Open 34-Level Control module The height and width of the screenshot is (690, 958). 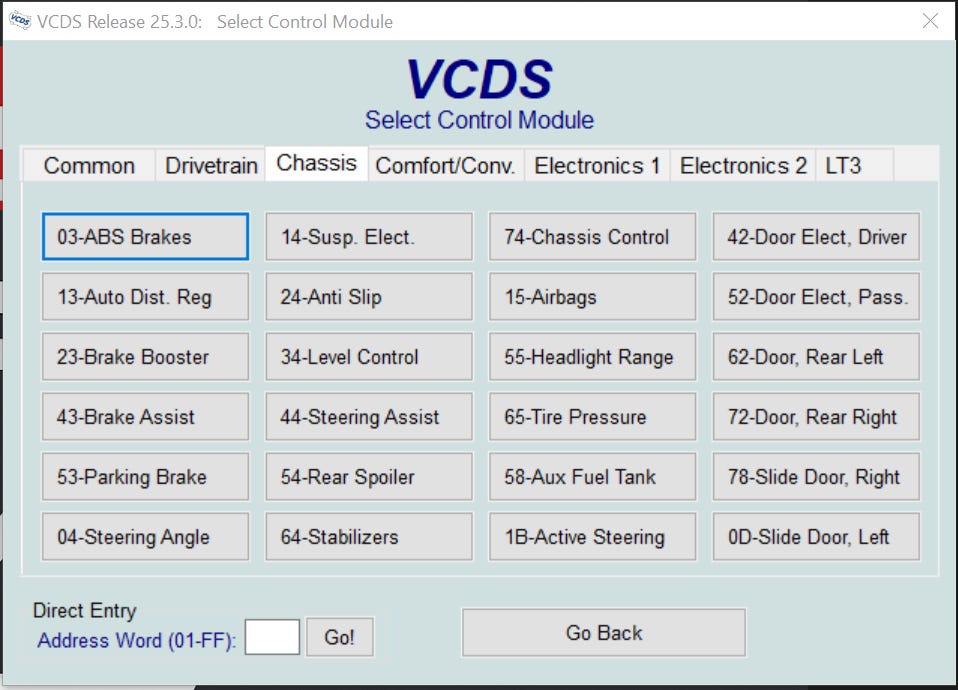coord(369,356)
